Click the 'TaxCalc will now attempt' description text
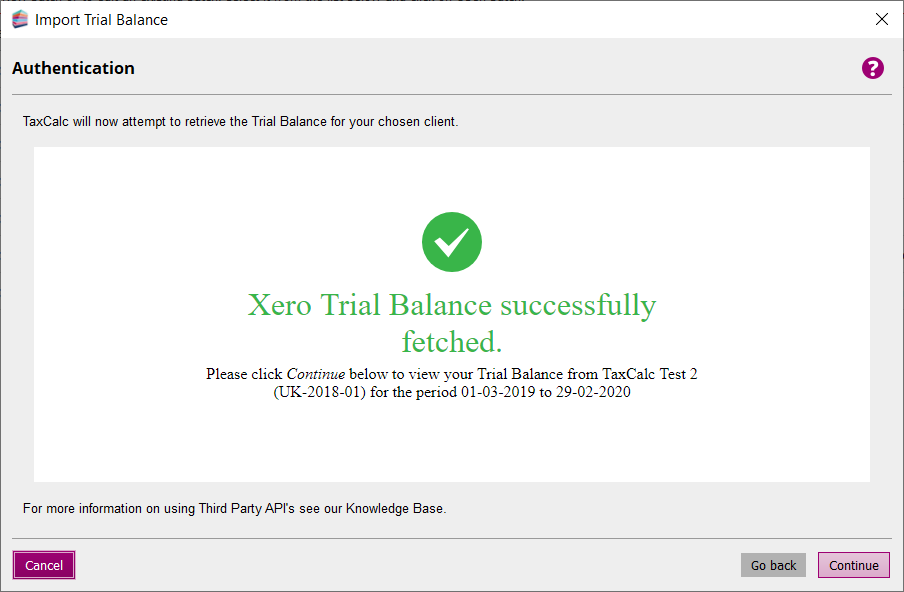 [x=240, y=122]
